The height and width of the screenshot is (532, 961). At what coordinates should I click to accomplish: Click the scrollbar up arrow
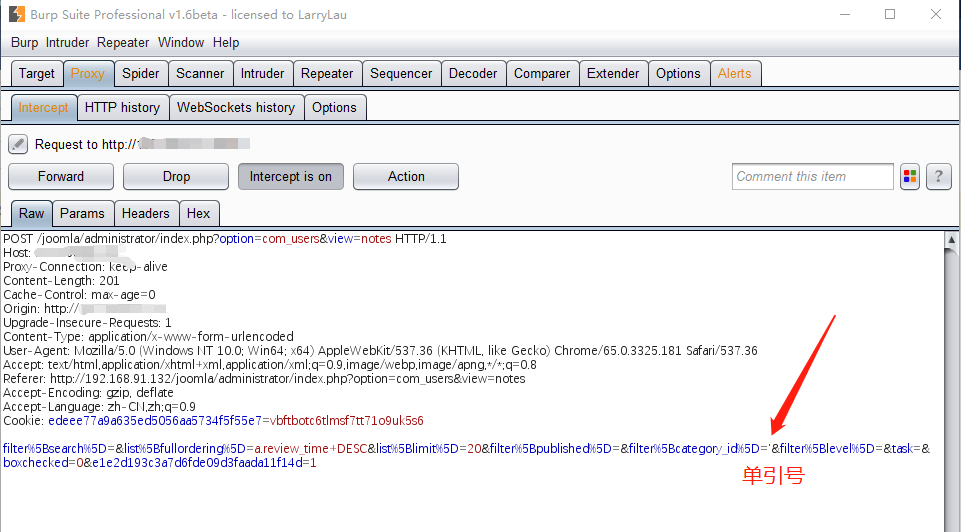[952, 240]
